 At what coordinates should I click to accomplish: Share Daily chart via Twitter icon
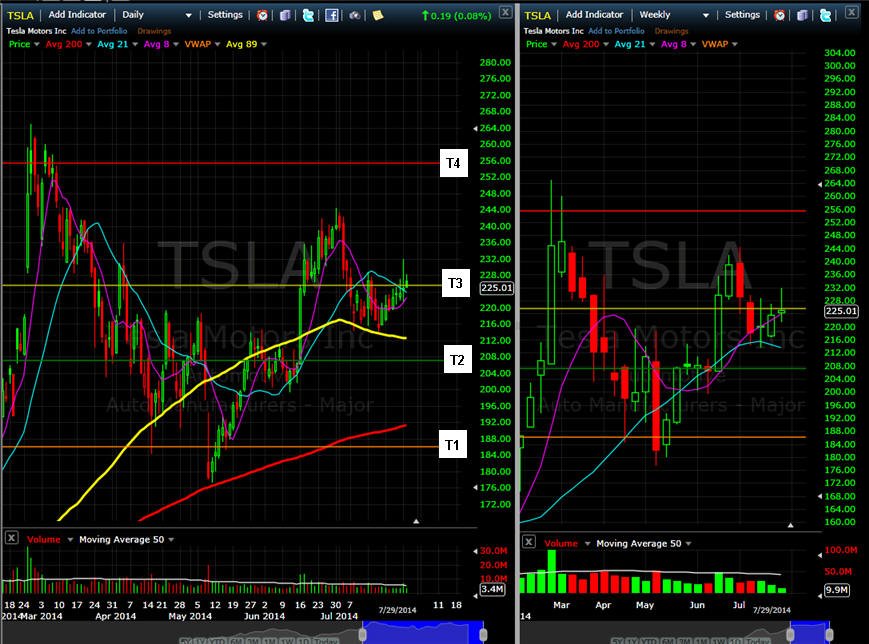tap(308, 15)
